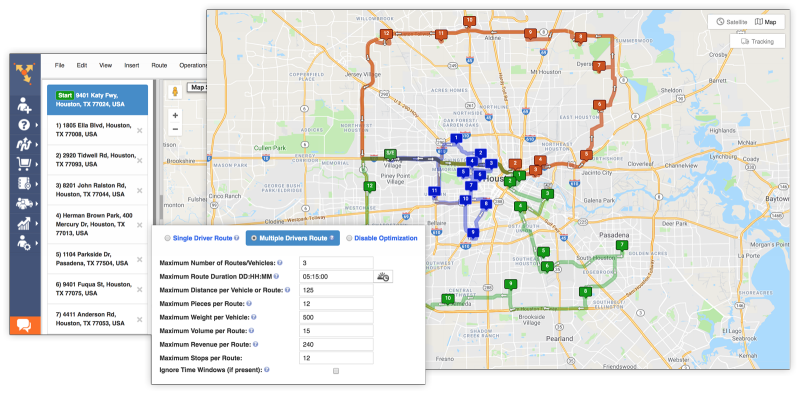
Task: Click the delivery truck fleet icon
Action: [24, 203]
